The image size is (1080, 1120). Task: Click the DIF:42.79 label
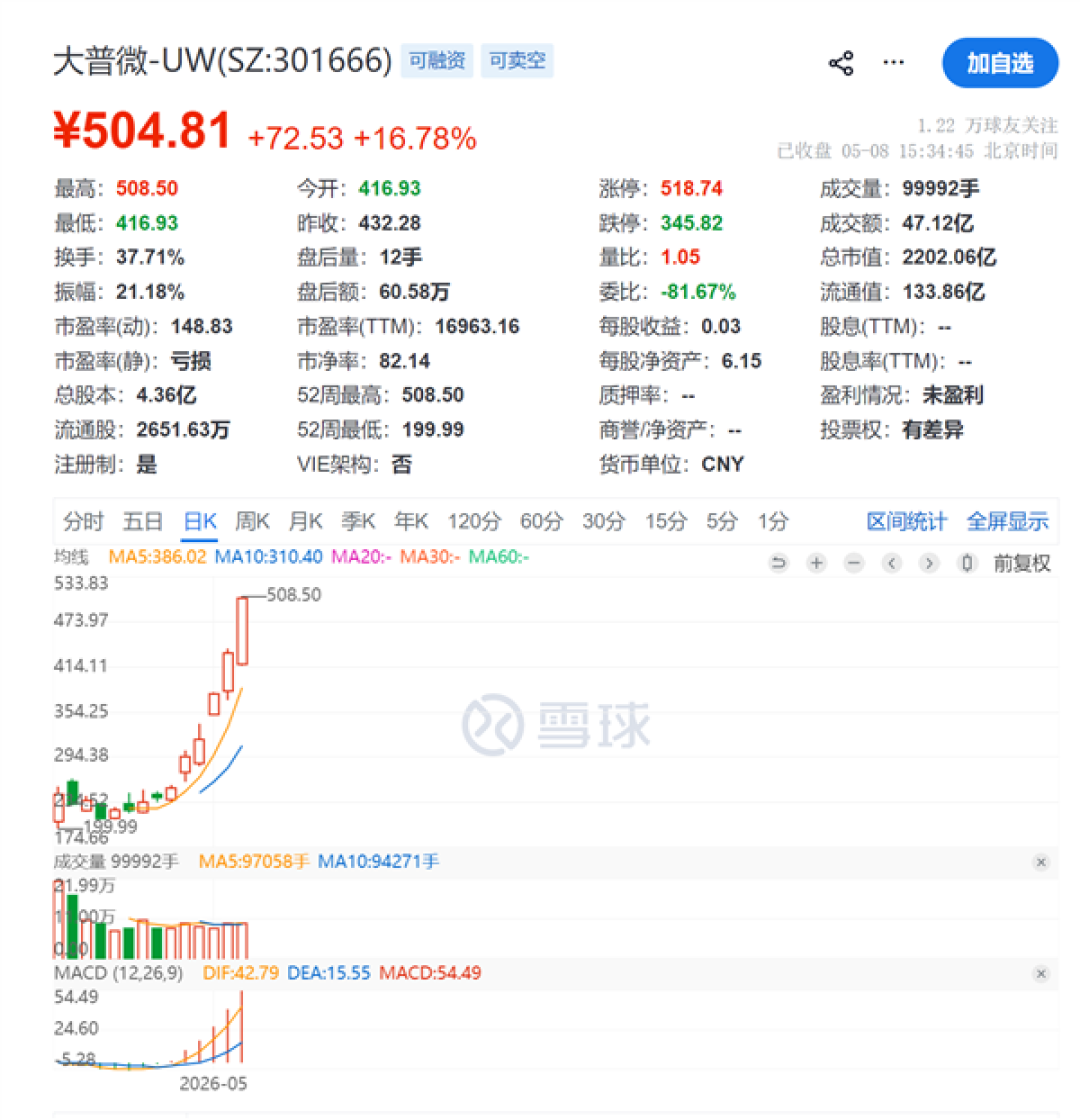coord(241,974)
